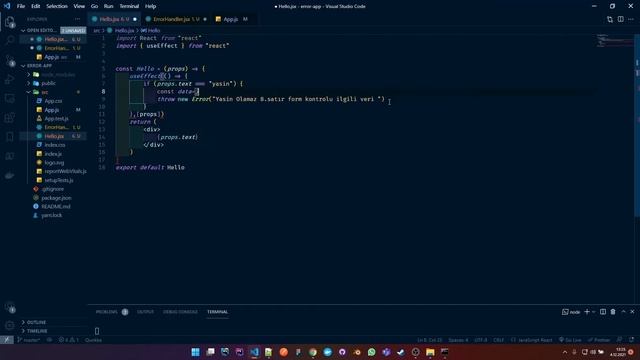
Task: Maximize the terminal panel with the up chevron
Action: pyautogui.click(x=623, y=312)
